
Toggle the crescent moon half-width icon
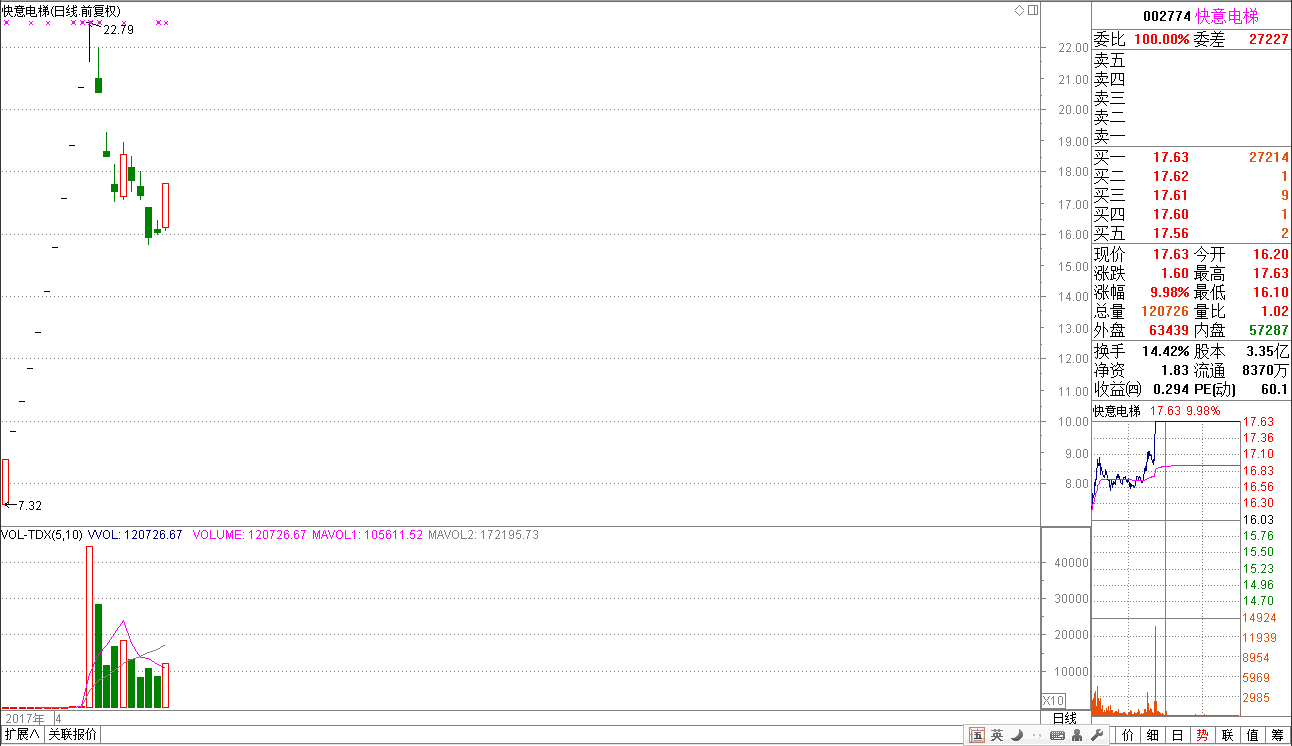coord(1017,736)
